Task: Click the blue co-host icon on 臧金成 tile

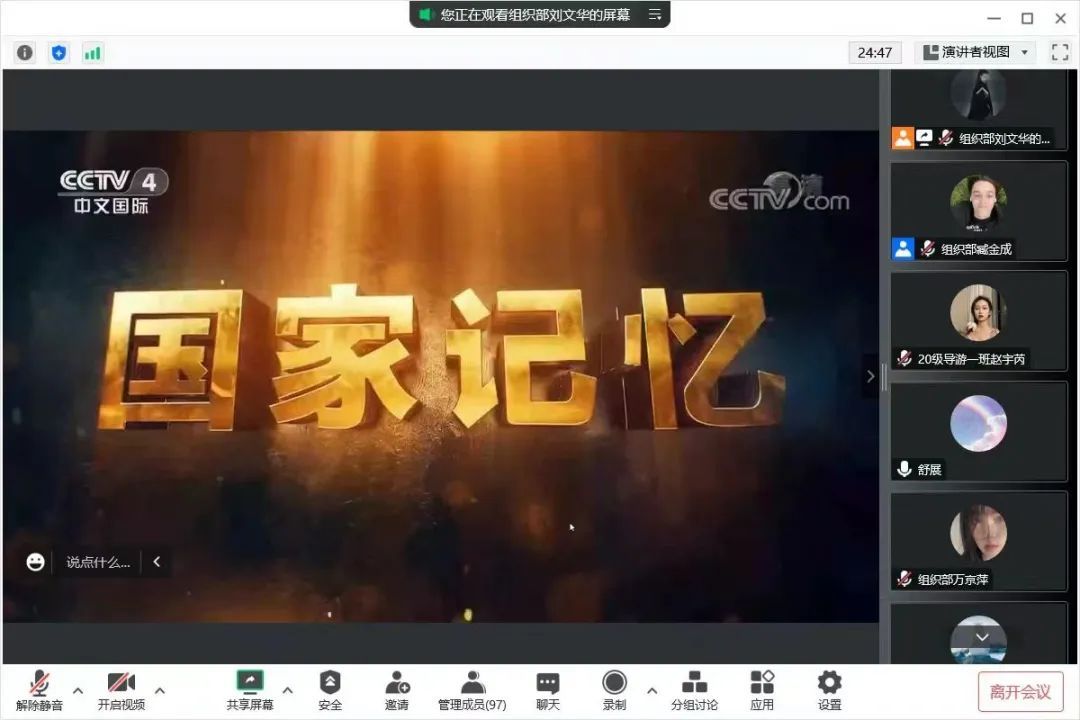Action: (903, 248)
